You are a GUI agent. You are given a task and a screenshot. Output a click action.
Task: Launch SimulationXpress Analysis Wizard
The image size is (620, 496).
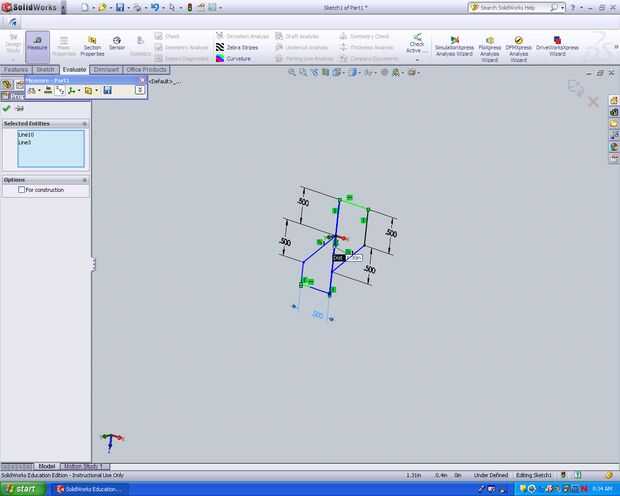coord(454,46)
